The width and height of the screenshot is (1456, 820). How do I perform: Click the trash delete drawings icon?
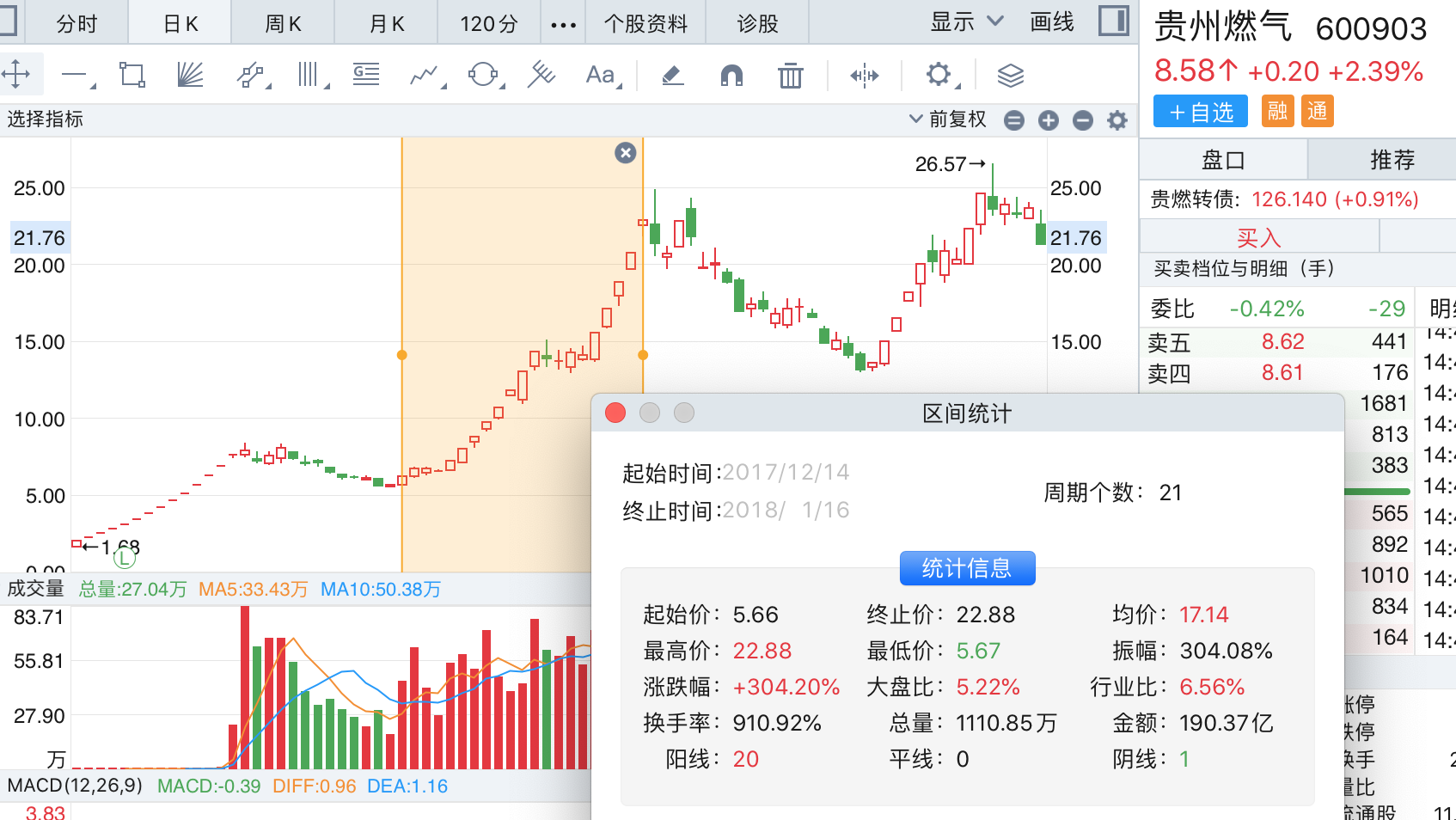click(790, 76)
